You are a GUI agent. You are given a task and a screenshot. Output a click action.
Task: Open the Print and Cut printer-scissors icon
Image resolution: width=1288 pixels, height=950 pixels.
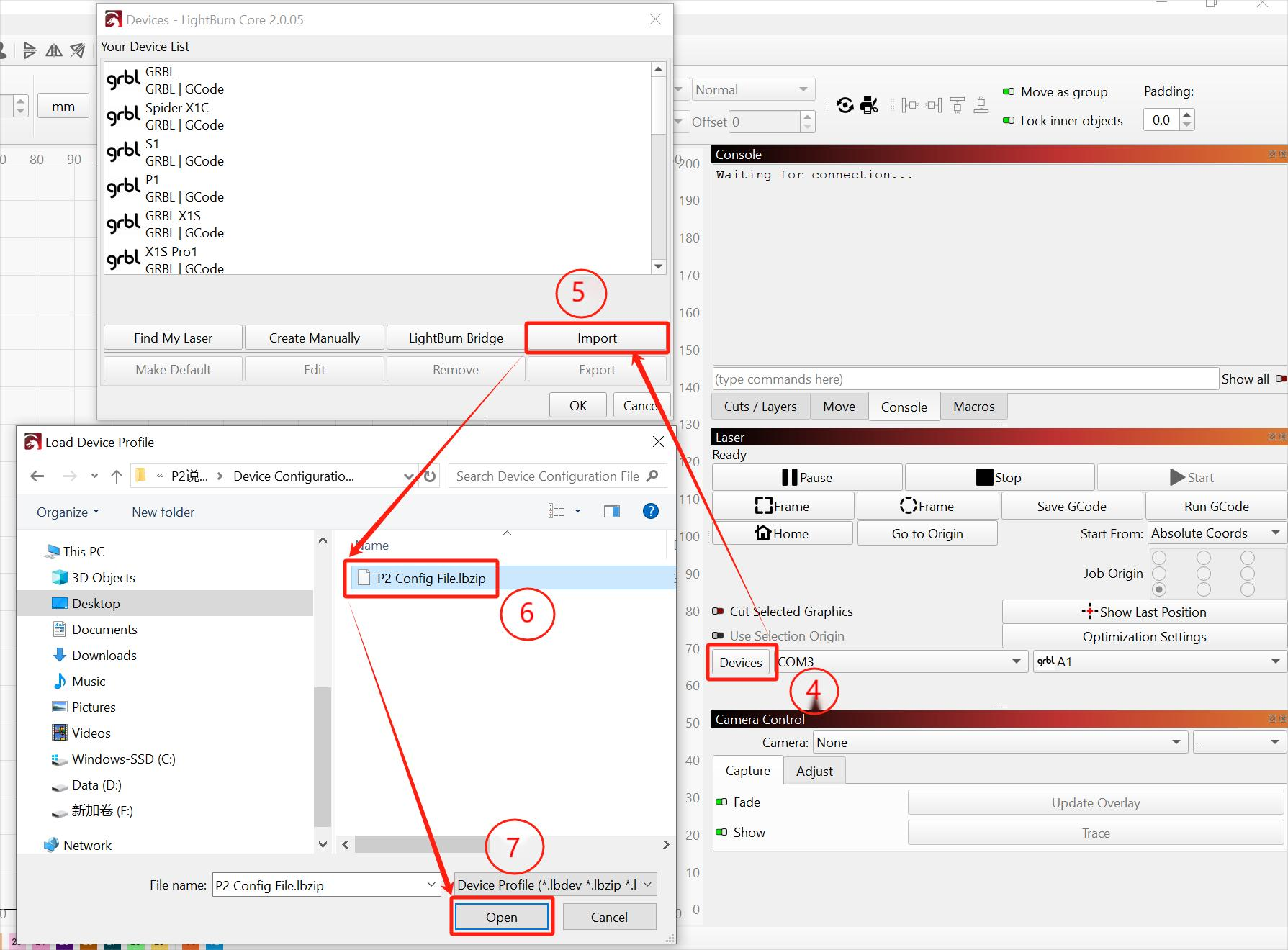click(x=870, y=106)
